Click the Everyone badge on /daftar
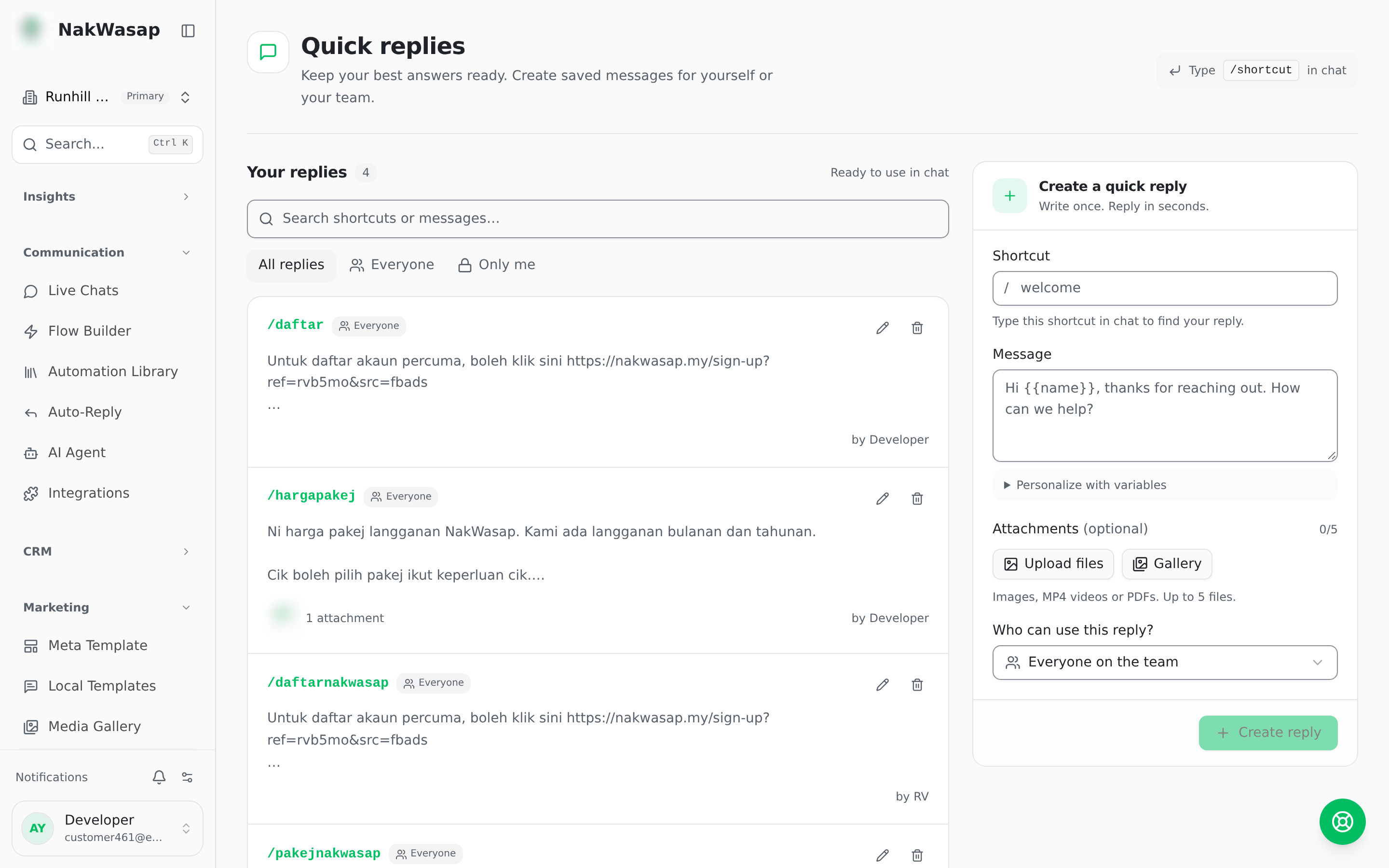The image size is (1389, 868). (368, 325)
